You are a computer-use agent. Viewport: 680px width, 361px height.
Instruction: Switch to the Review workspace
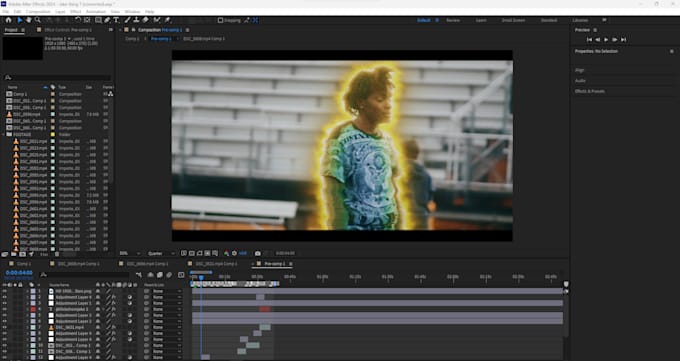(x=453, y=20)
